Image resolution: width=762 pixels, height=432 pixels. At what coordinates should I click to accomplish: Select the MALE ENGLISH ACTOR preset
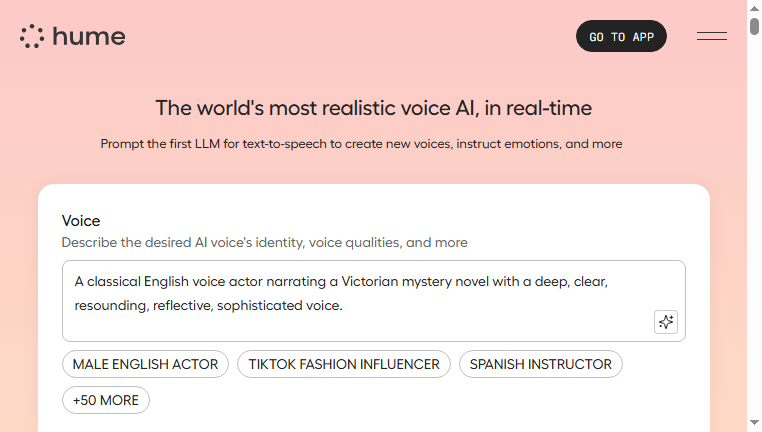145,364
